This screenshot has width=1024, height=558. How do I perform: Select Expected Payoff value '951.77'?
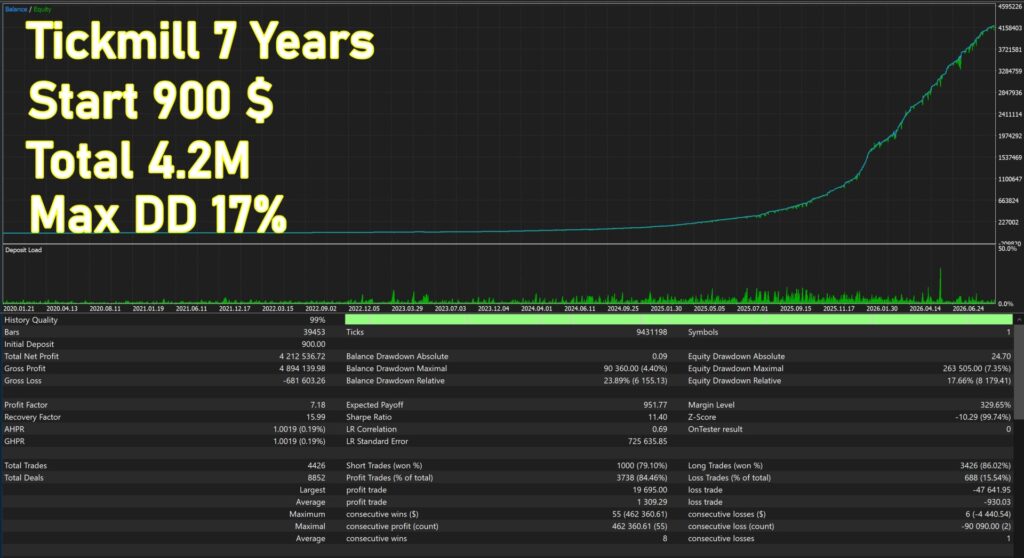655,405
